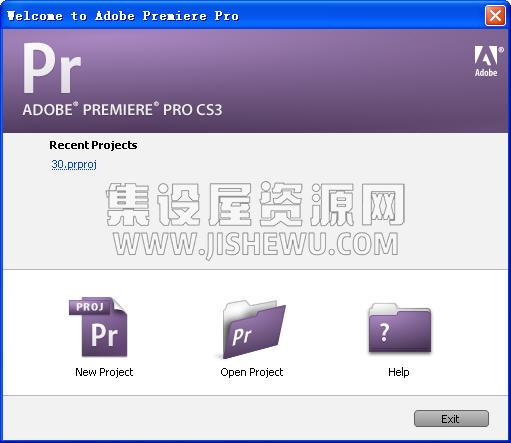Click the New Project PROJ document icon
The image size is (511, 443).
(98, 327)
